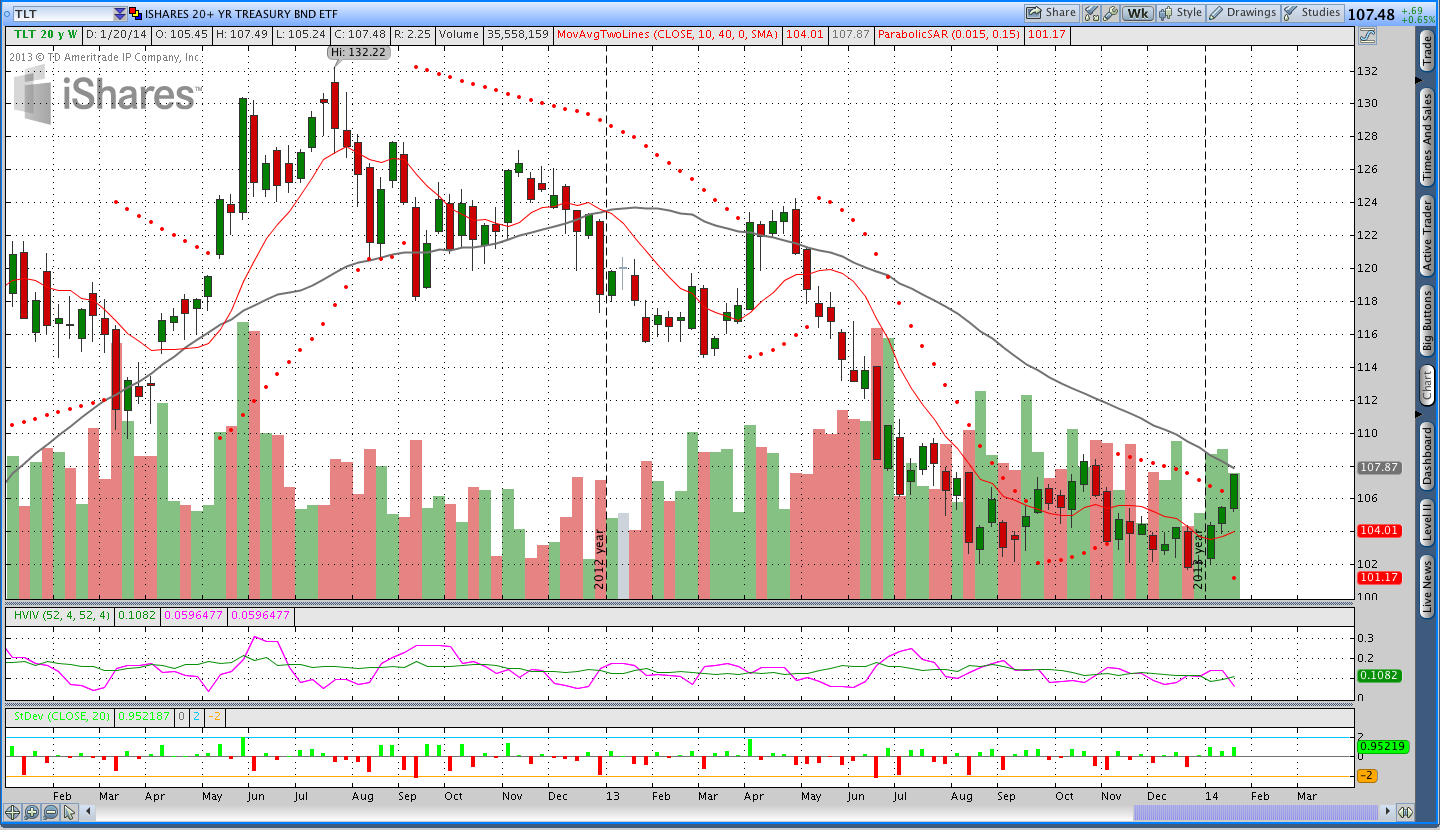Select the Chart side tab

click(x=1427, y=384)
